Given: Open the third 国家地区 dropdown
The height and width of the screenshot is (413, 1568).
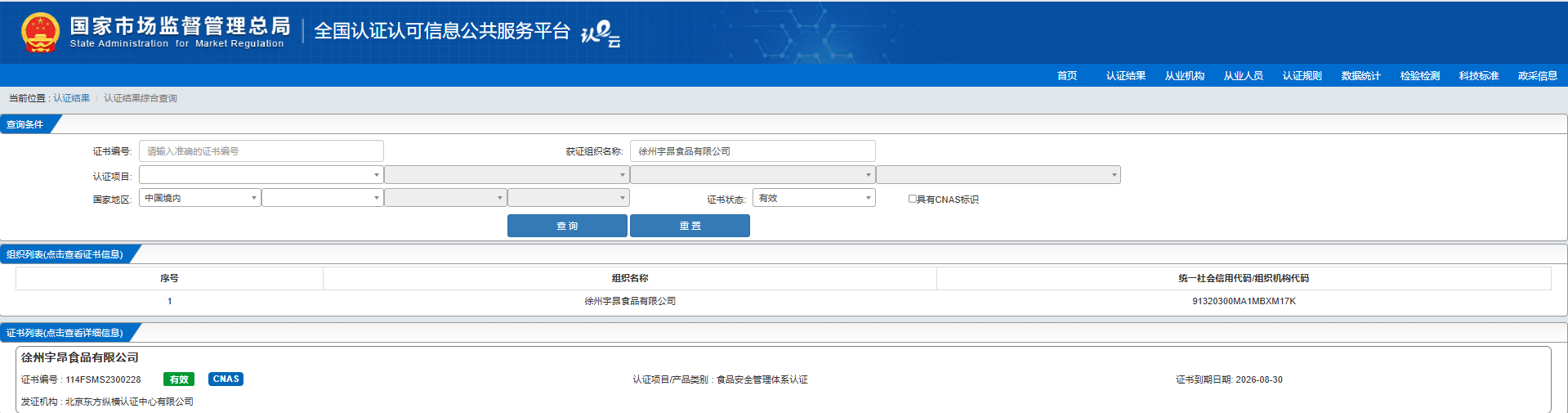Looking at the screenshot, I should pos(445,198).
